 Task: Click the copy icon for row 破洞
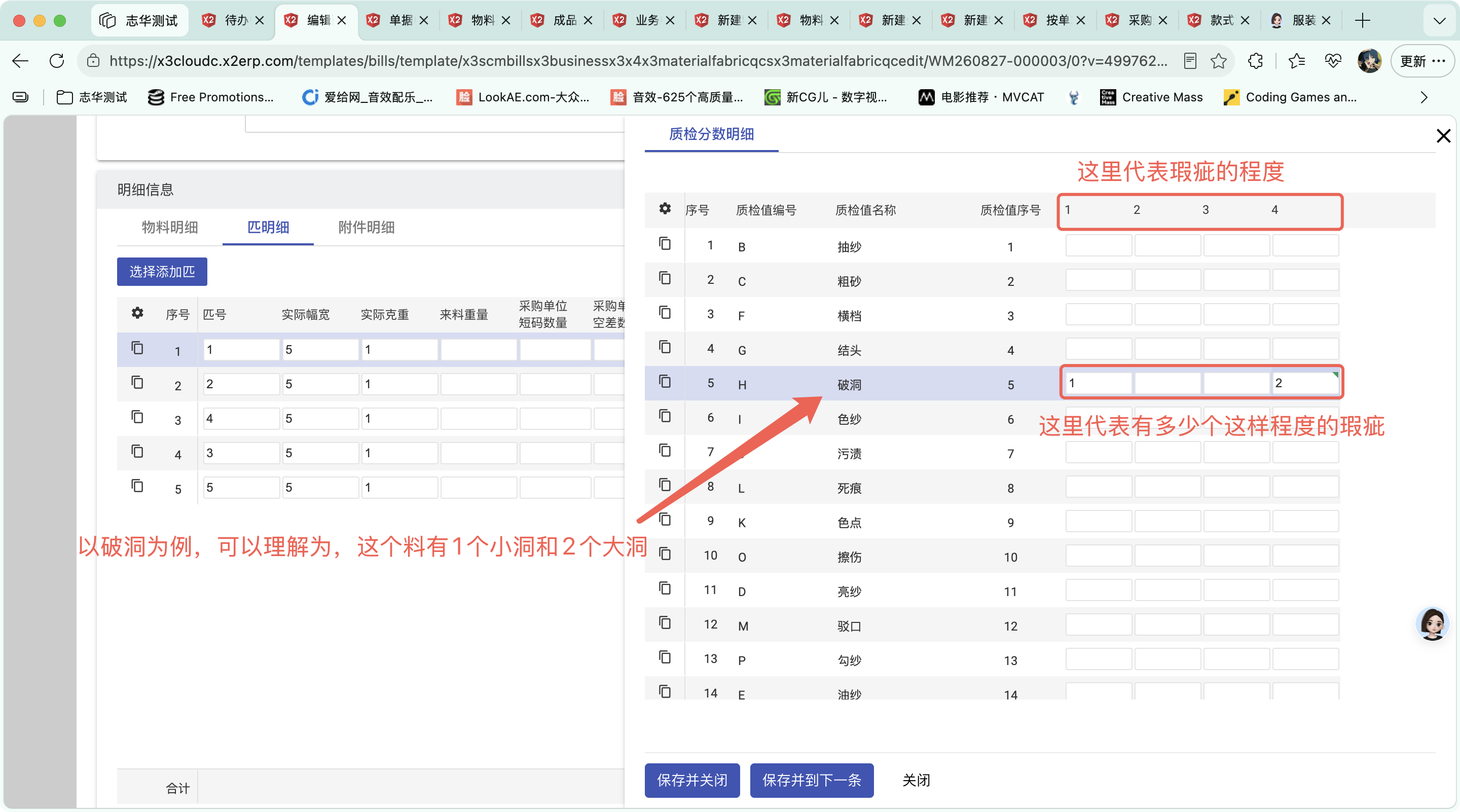click(x=665, y=381)
